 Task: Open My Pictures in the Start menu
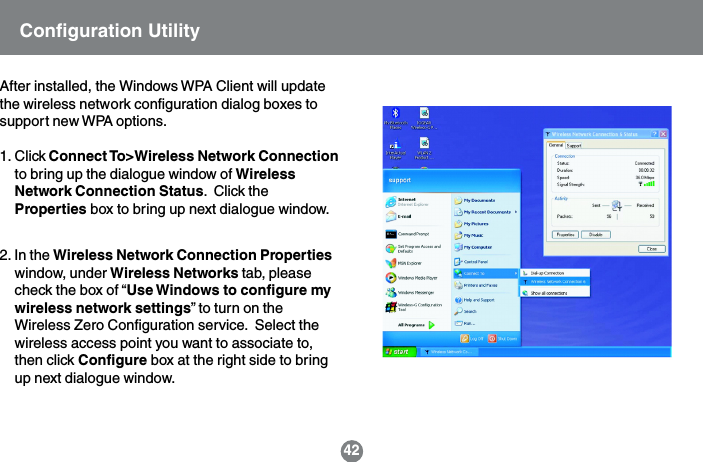point(471,224)
